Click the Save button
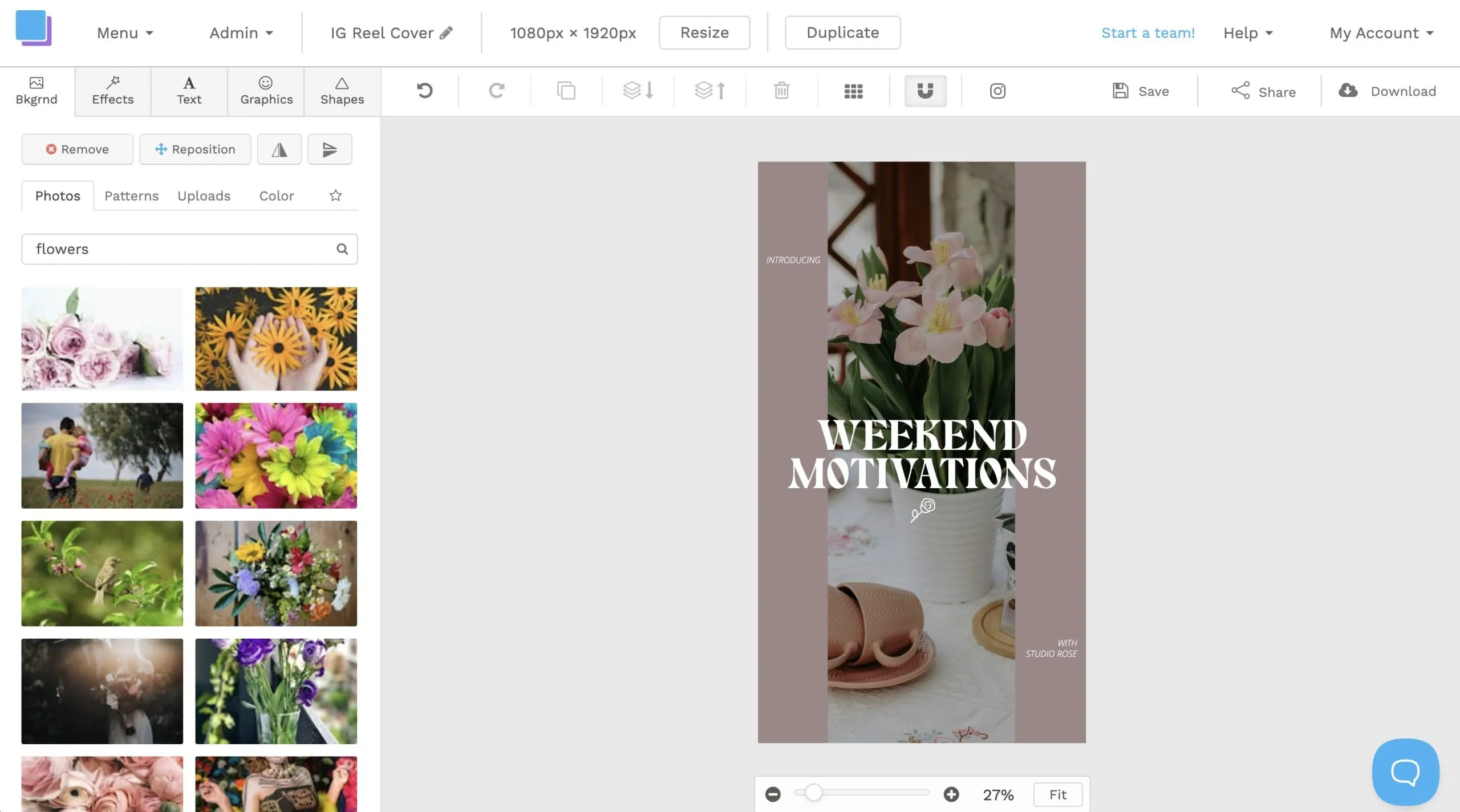1460x812 pixels. [x=1141, y=91]
